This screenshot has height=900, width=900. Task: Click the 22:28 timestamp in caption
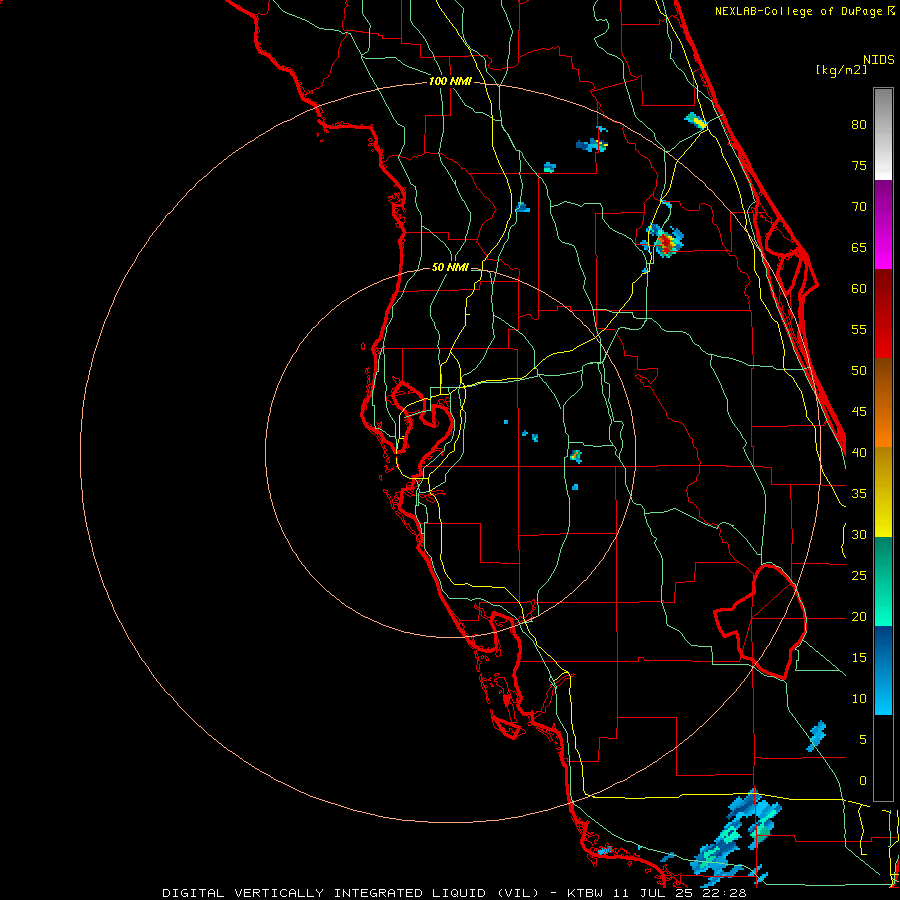726,893
